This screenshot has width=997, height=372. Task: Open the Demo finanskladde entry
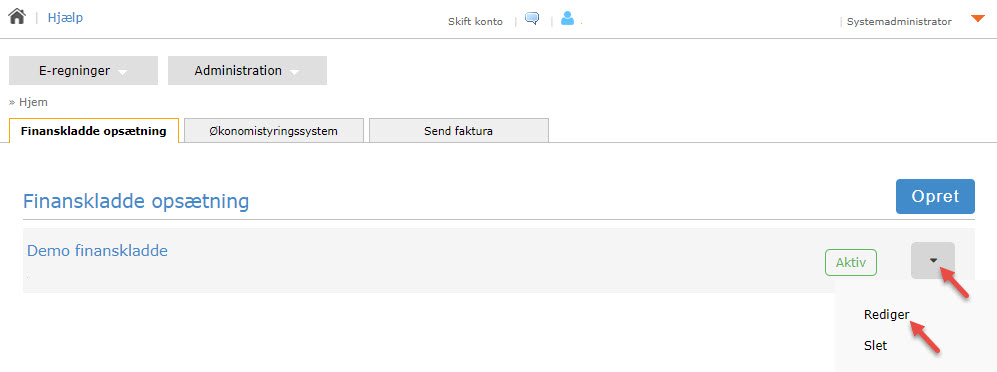pos(97,251)
